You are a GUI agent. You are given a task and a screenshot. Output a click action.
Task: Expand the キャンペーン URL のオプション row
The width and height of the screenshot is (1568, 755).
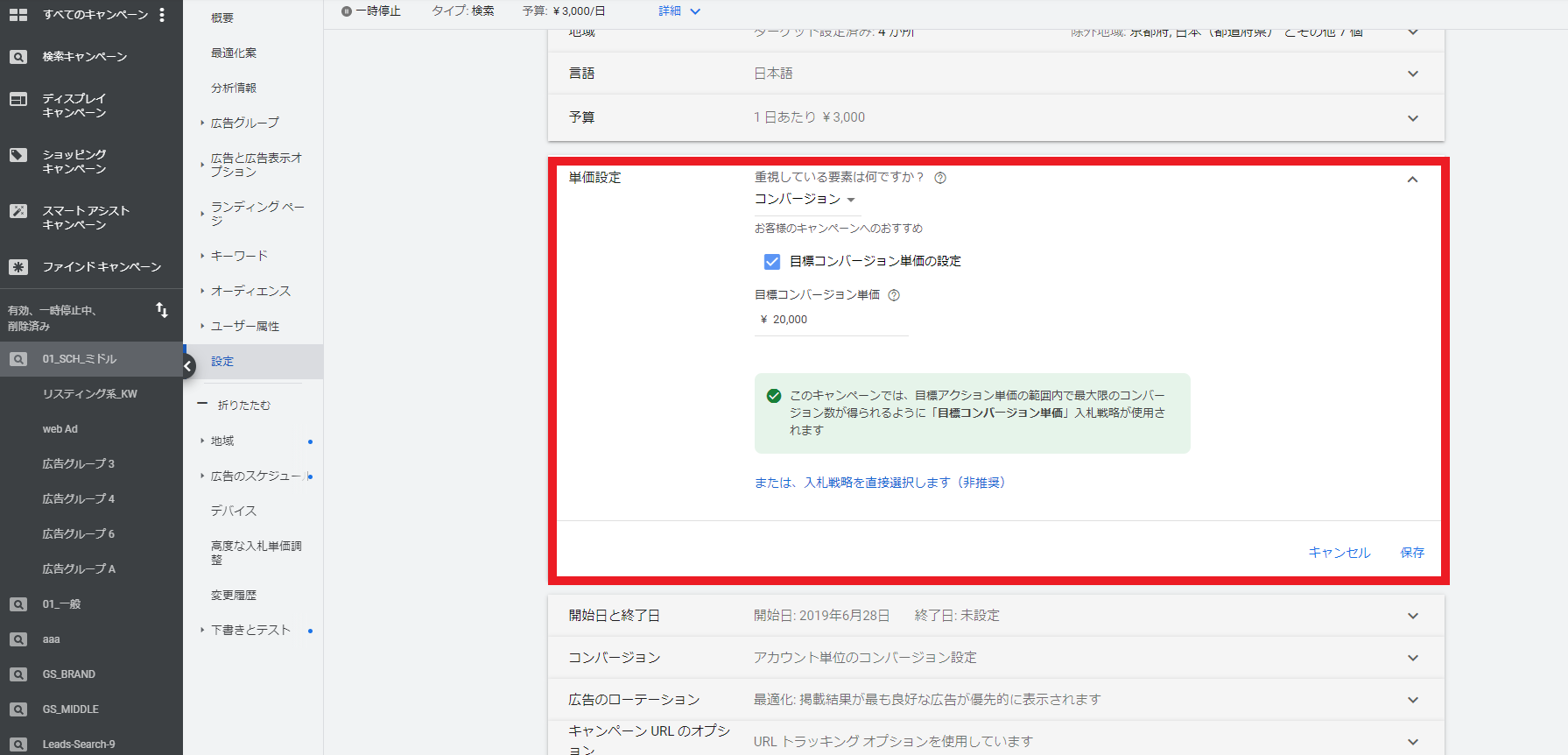click(1412, 742)
